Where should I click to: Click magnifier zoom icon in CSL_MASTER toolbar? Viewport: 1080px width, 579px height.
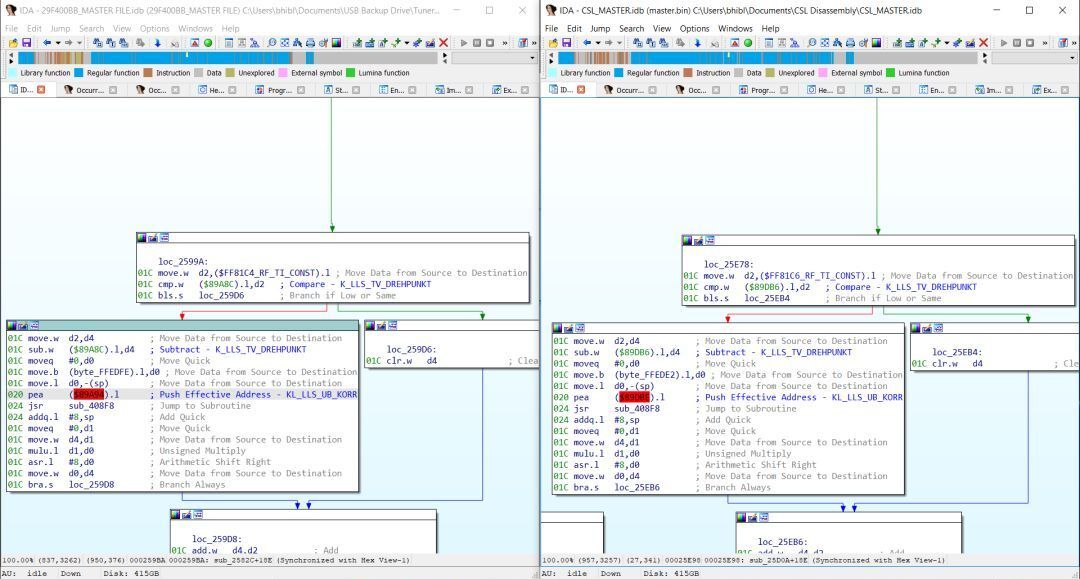coord(811,43)
